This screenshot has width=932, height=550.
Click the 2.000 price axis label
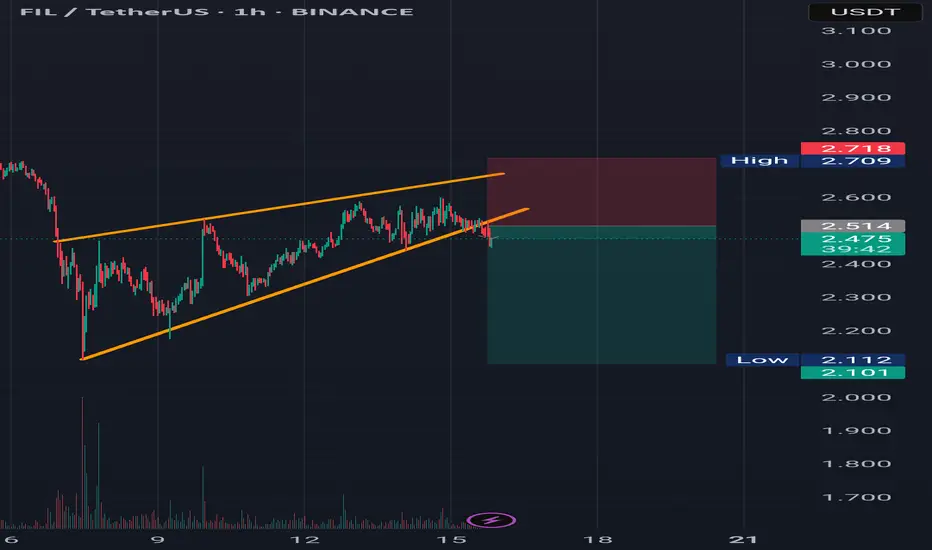tap(856, 397)
